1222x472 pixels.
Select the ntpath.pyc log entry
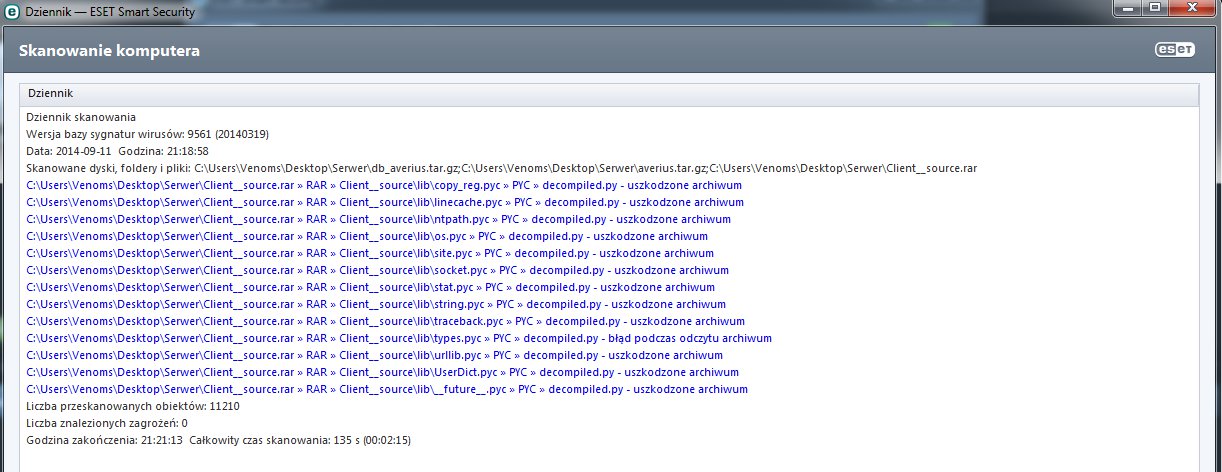coord(378,219)
